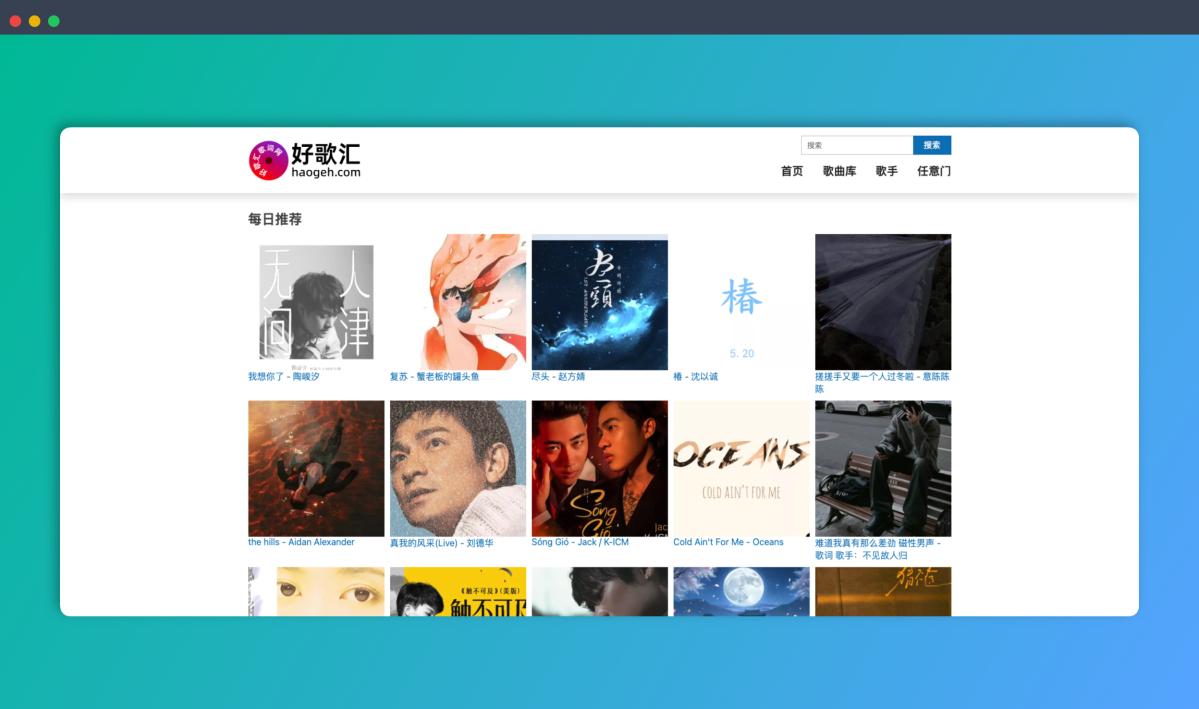Open the orange goldfish girl album cover

[x=458, y=302]
